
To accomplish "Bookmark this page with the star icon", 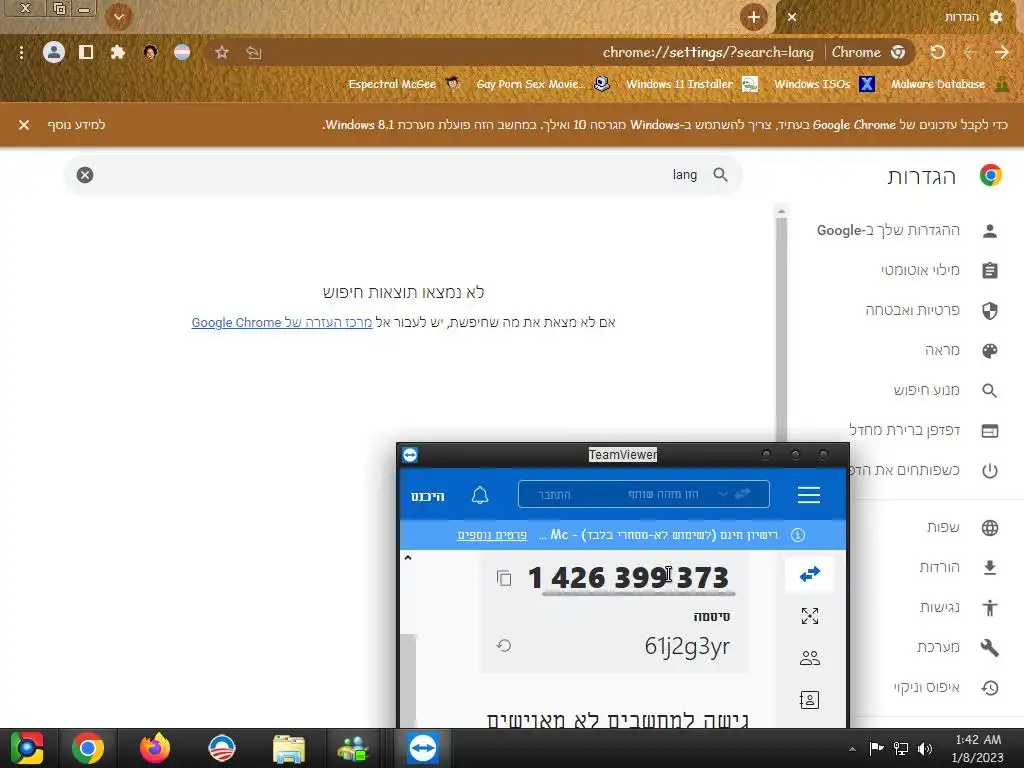I will (222, 52).
